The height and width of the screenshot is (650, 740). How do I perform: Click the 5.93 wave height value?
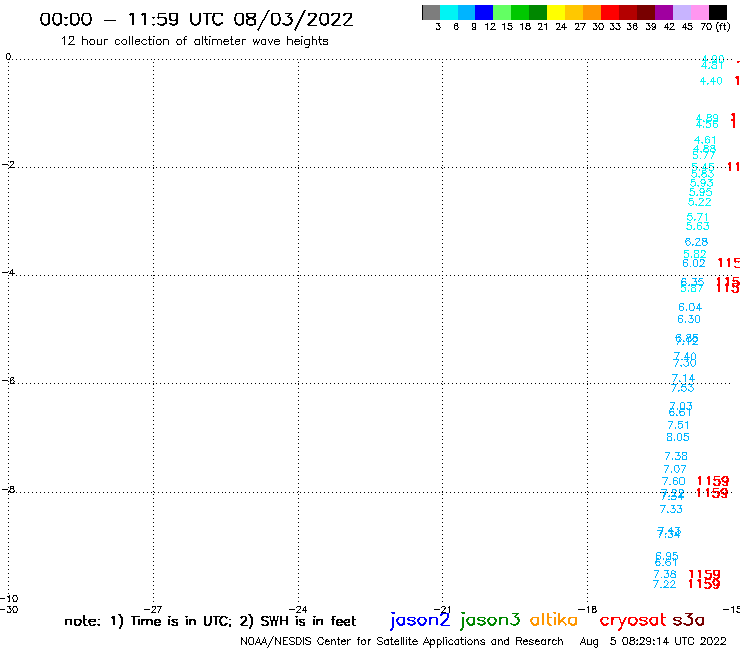click(702, 183)
